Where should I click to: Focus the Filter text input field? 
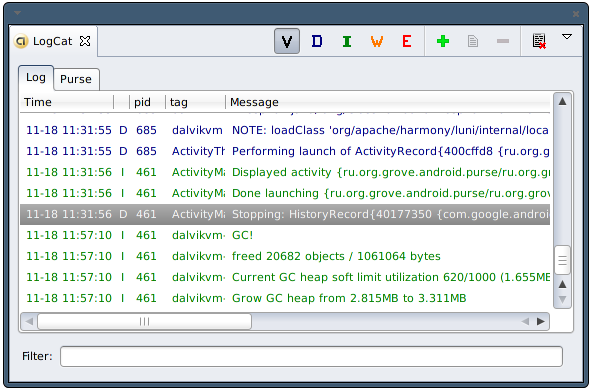311,356
